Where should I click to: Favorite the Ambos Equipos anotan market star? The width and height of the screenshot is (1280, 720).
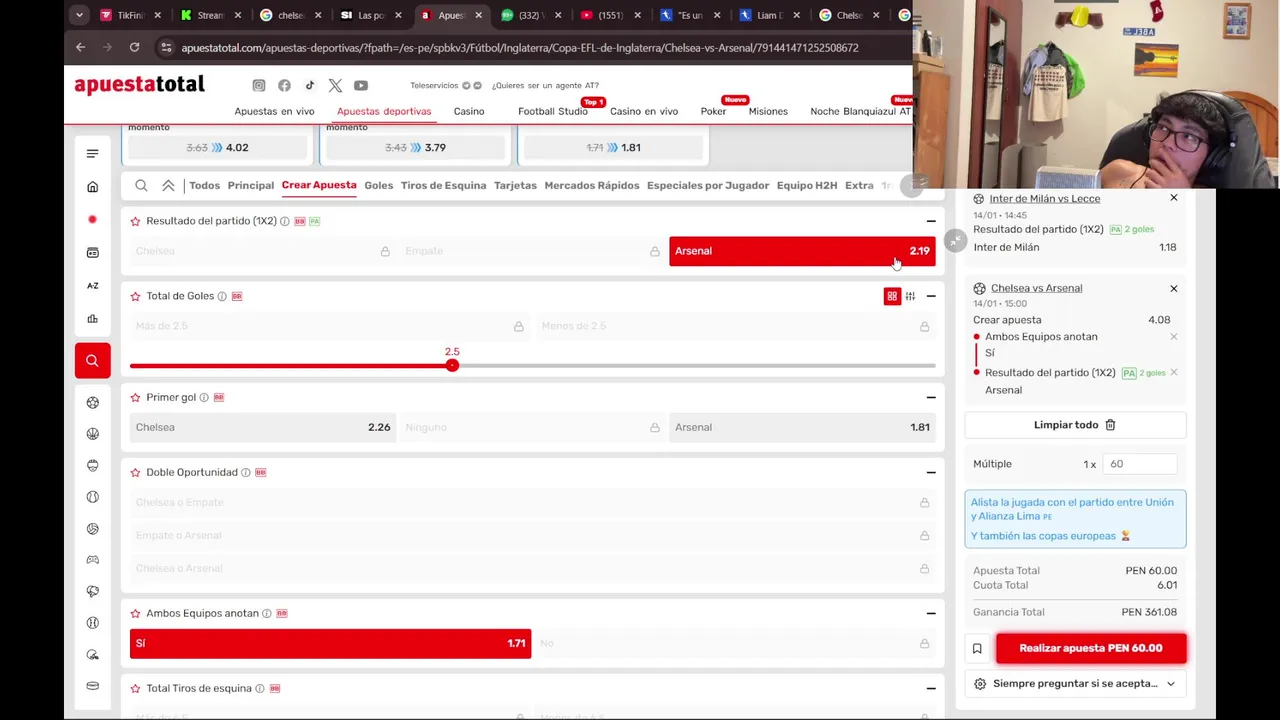(135, 613)
